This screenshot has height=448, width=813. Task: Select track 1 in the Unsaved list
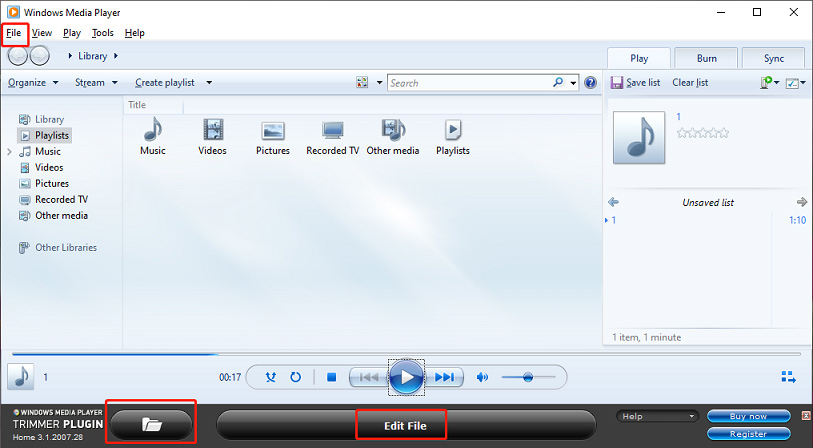coord(706,220)
